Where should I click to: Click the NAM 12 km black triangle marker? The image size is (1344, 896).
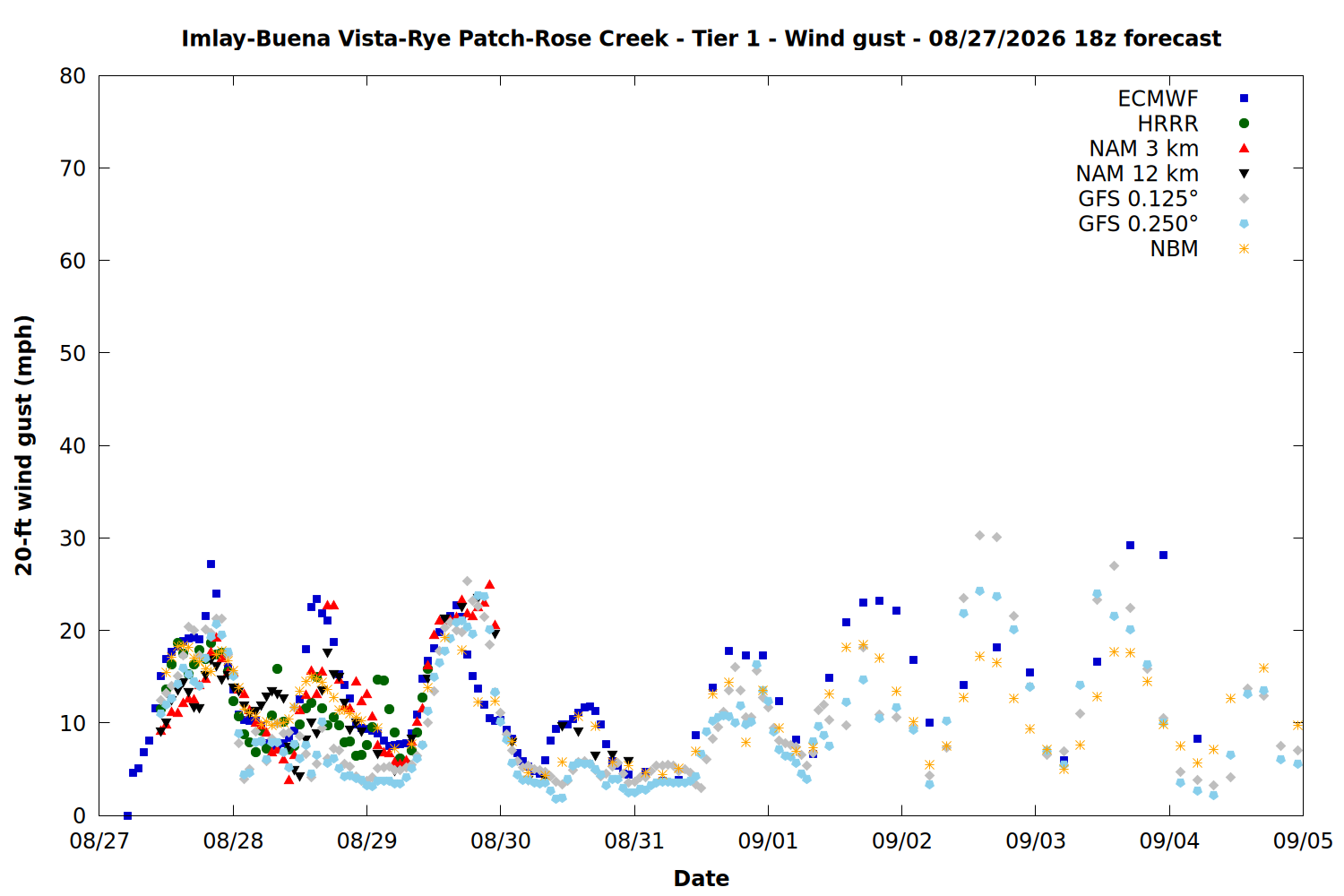coord(1244,174)
